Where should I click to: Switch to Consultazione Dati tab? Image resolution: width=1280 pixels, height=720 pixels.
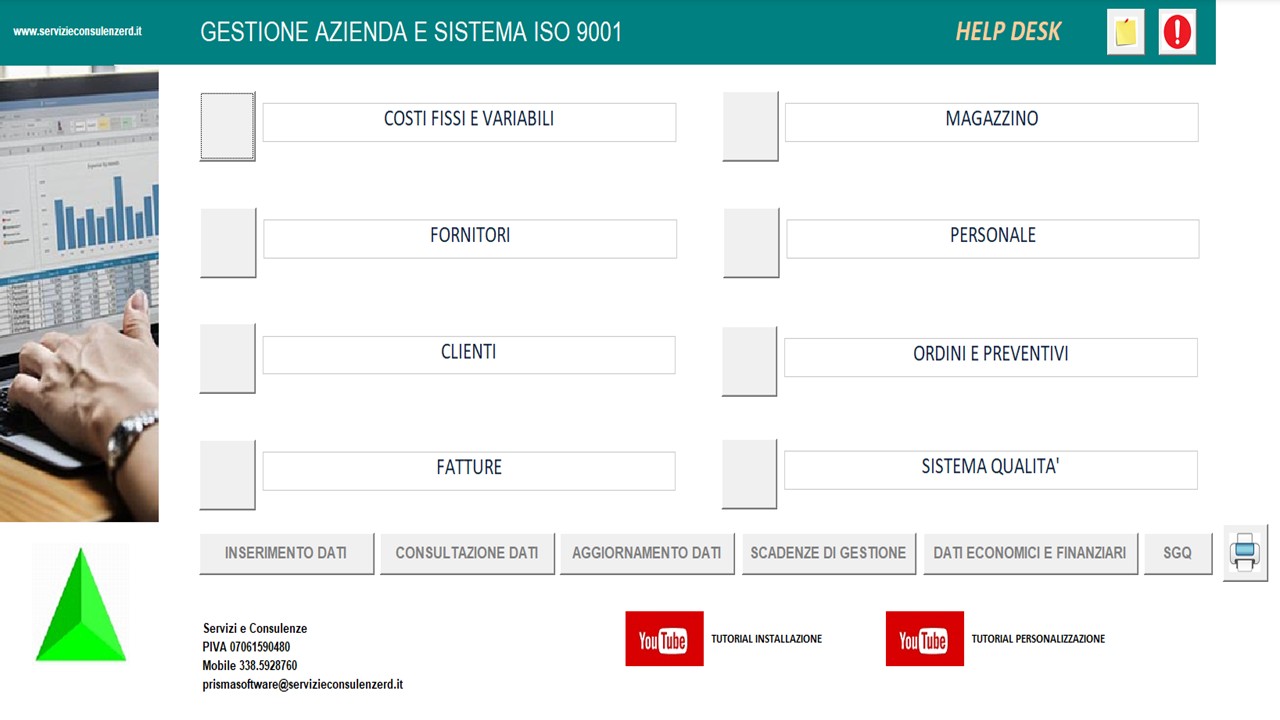pos(467,553)
